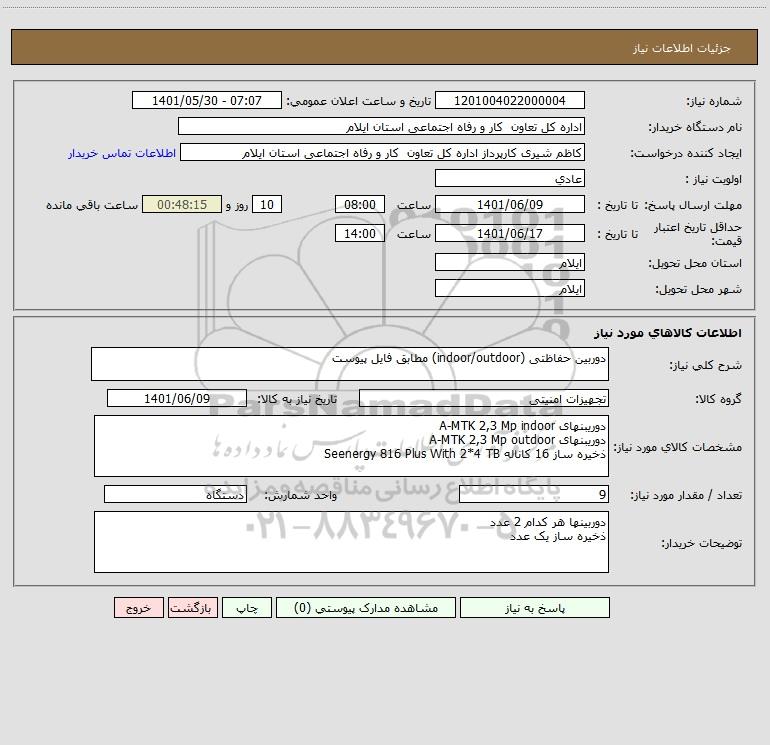Click the اطلاعات کالاهای مورد نیاز section heading
The height and width of the screenshot is (745, 770).
[668, 333]
